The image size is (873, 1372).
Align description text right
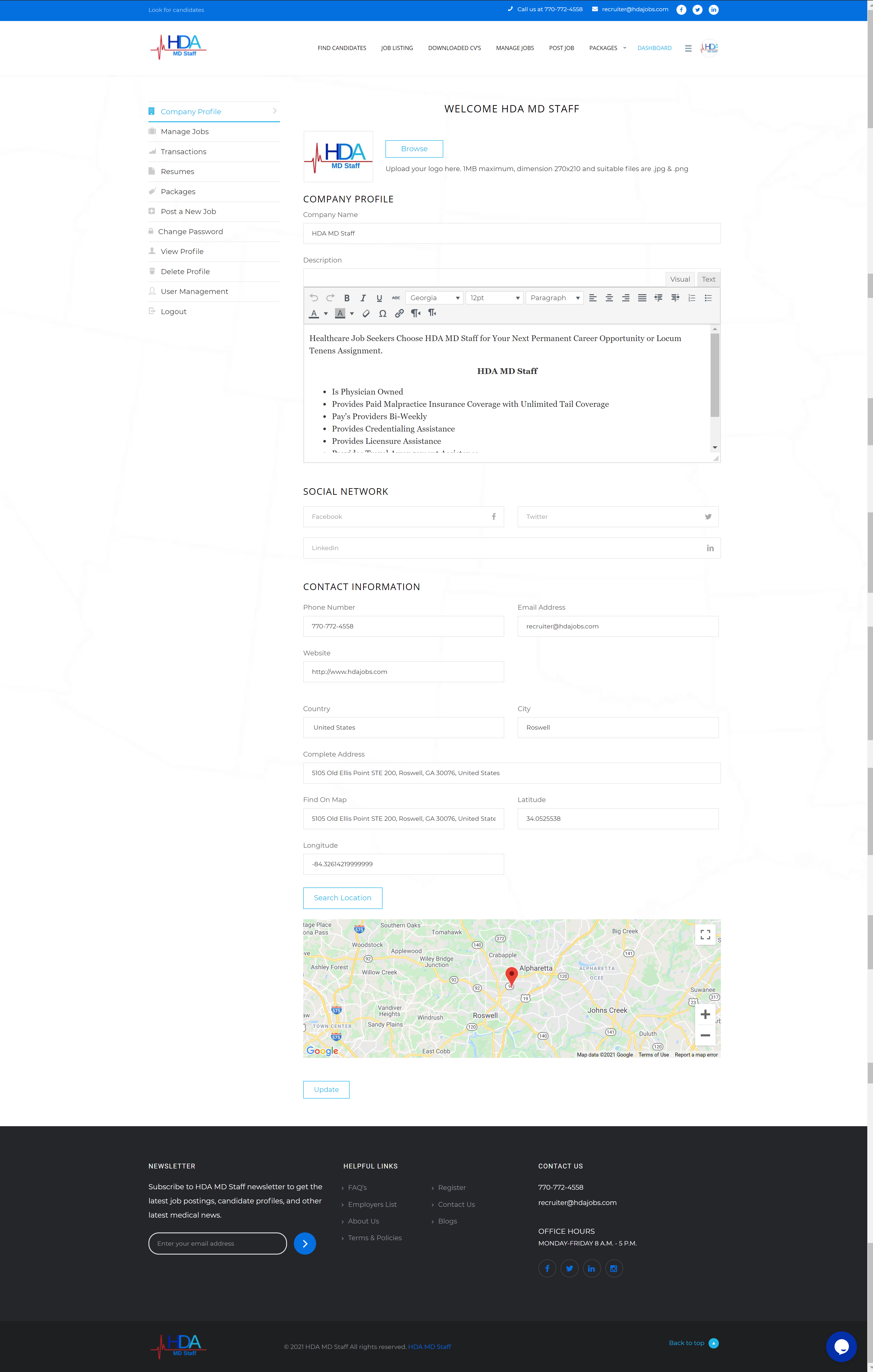[x=626, y=297]
